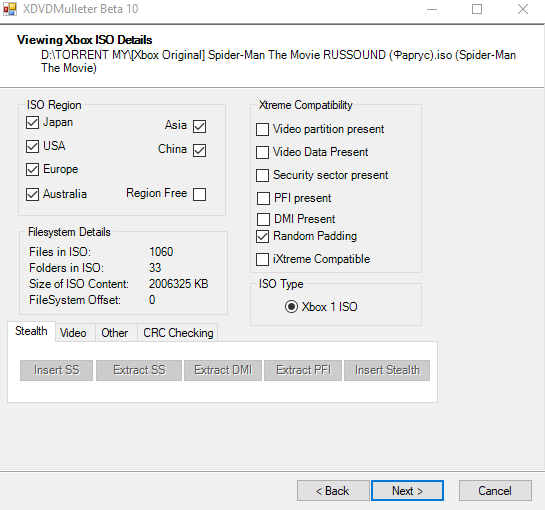Click the Files in ISO value 1060
This screenshot has height=510, width=545.
tap(161, 252)
